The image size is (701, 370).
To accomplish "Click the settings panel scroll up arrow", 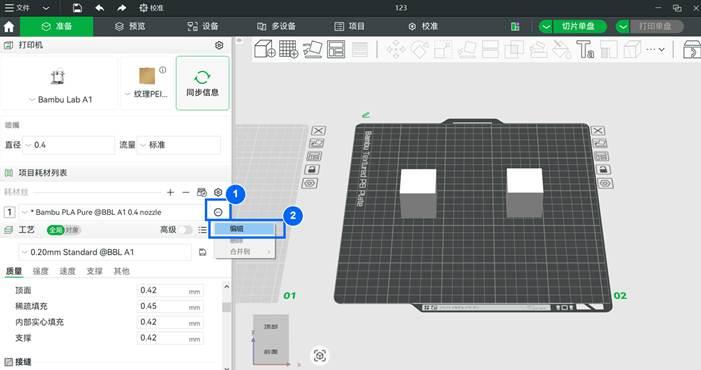I will point(227,286).
